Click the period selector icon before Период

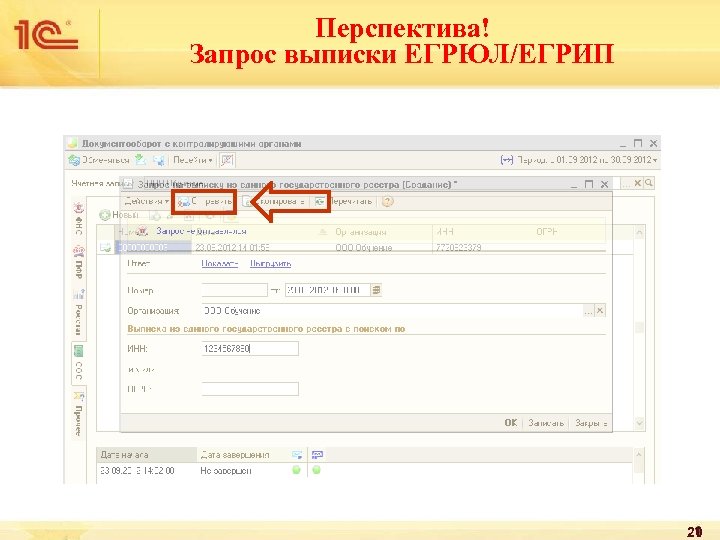tap(506, 160)
